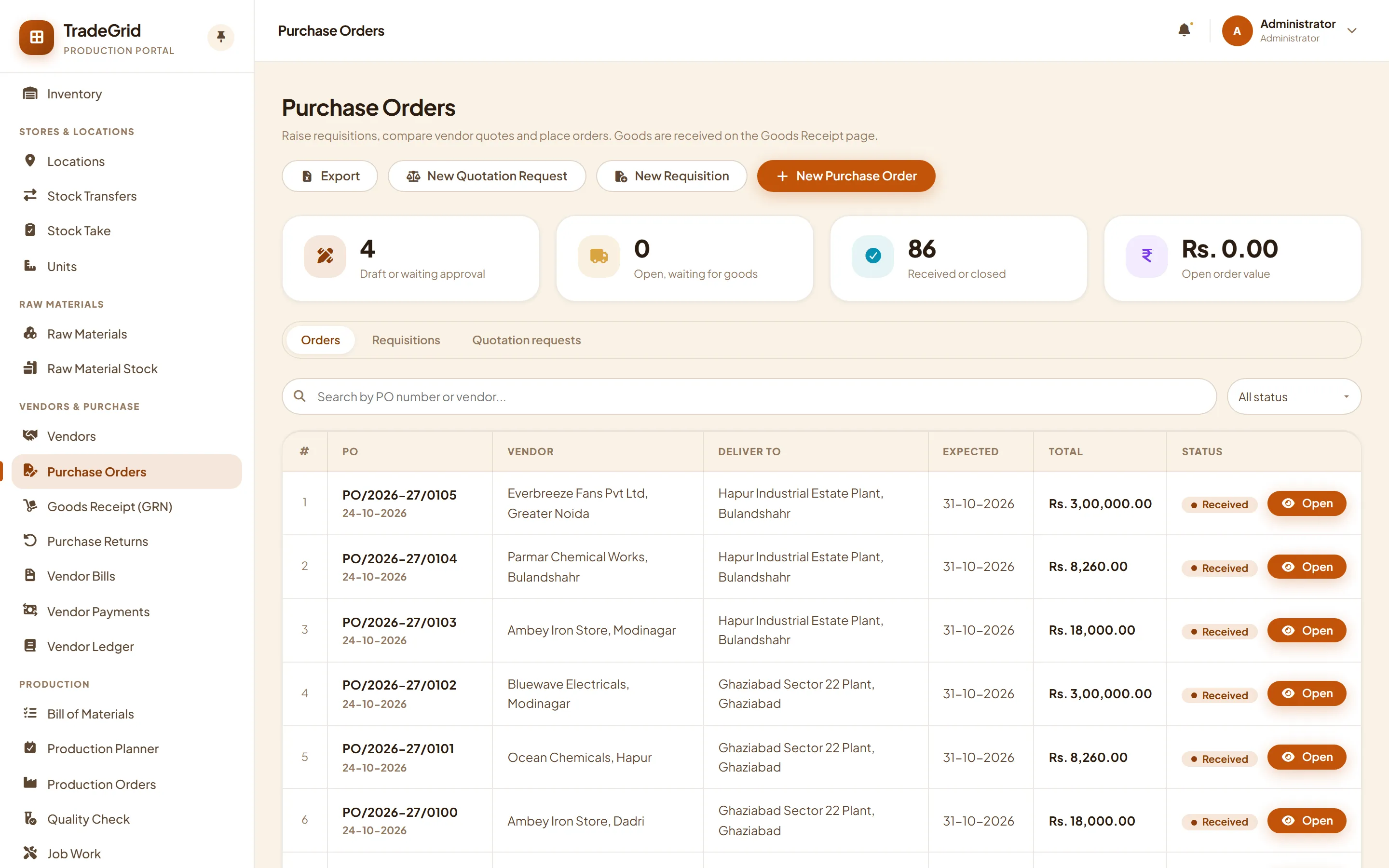
Task: Click the Received or closed card
Action: 958,258
